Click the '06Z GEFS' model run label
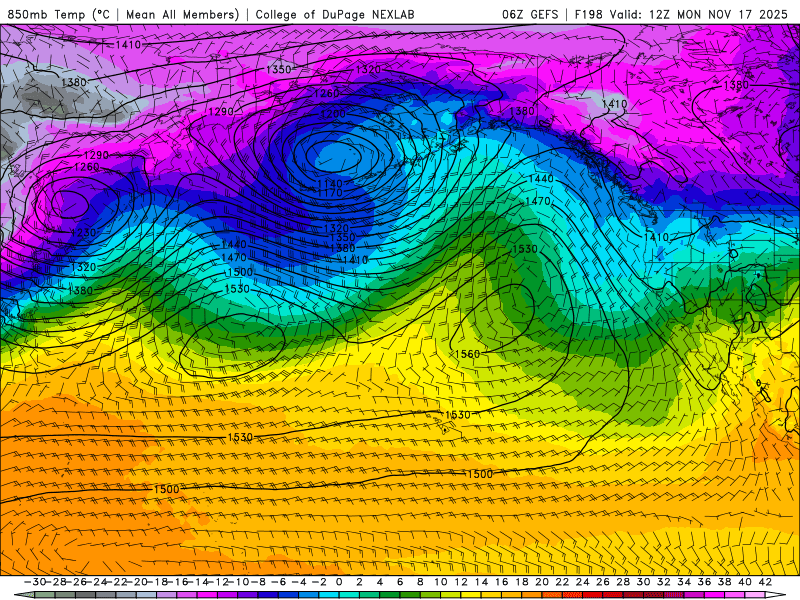The width and height of the screenshot is (800, 600). (530, 15)
